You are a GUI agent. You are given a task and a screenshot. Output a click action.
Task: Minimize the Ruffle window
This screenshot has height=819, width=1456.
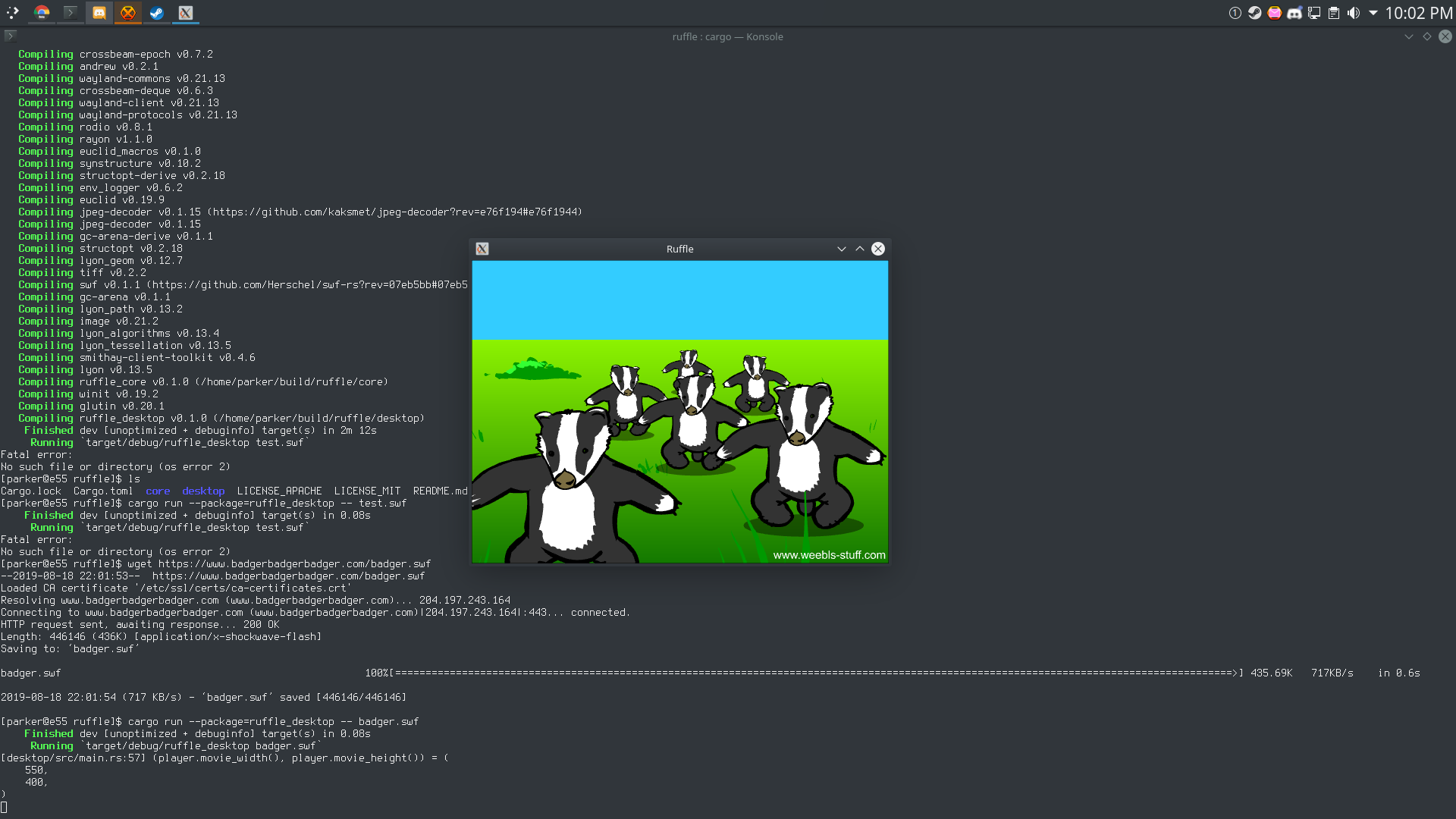tap(842, 249)
